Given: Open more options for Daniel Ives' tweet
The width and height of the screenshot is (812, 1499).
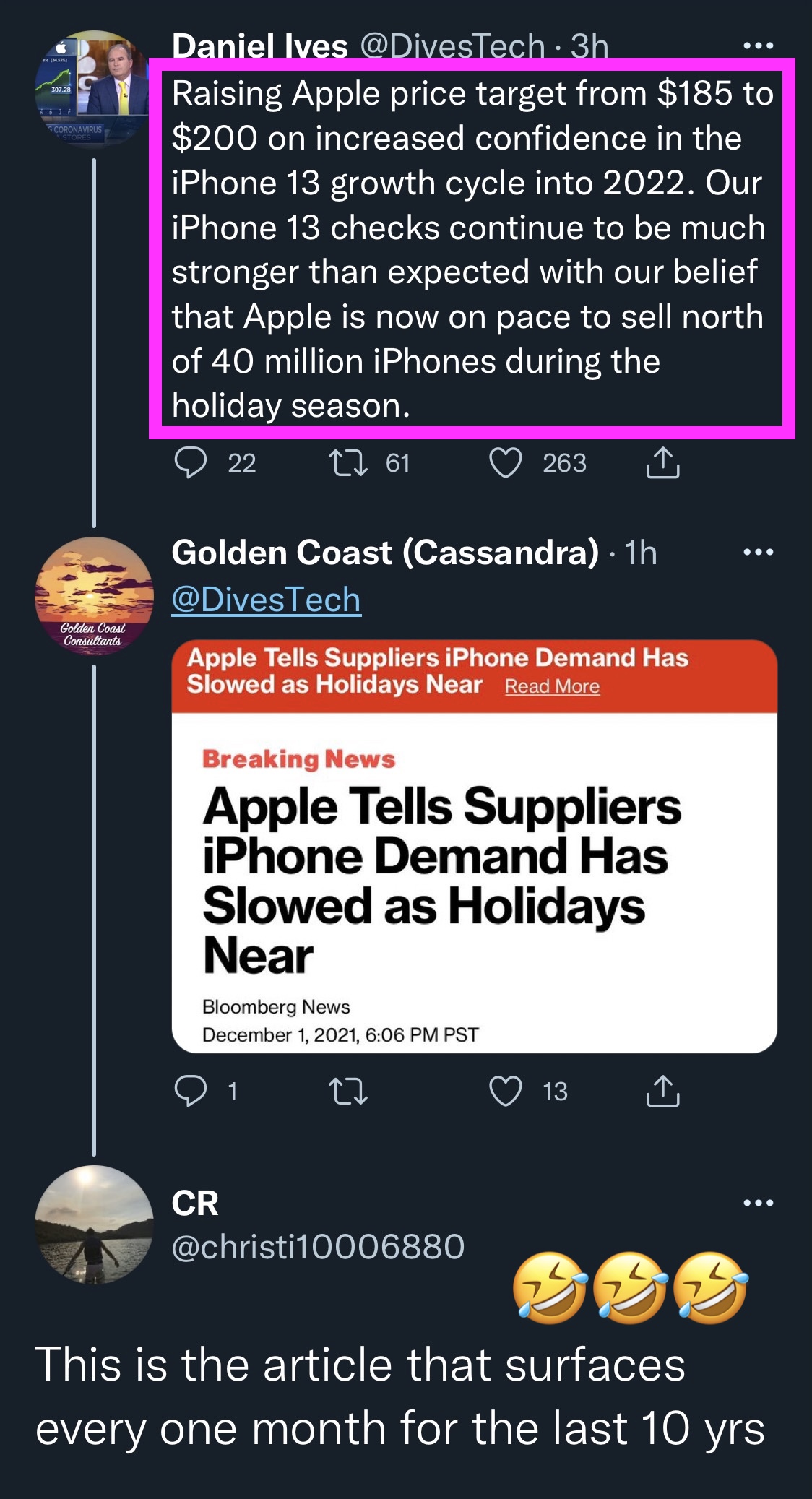Looking at the screenshot, I should pyautogui.click(x=758, y=46).
